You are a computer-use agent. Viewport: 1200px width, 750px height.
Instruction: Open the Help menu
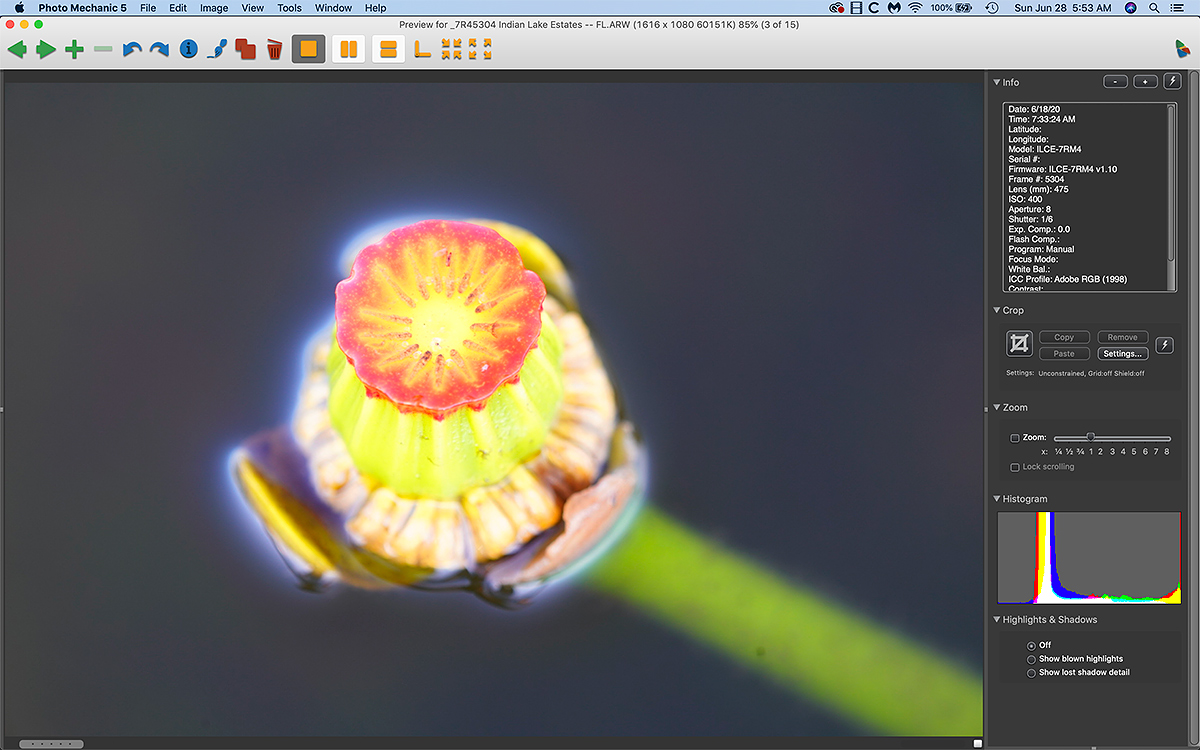pos(375,8)
